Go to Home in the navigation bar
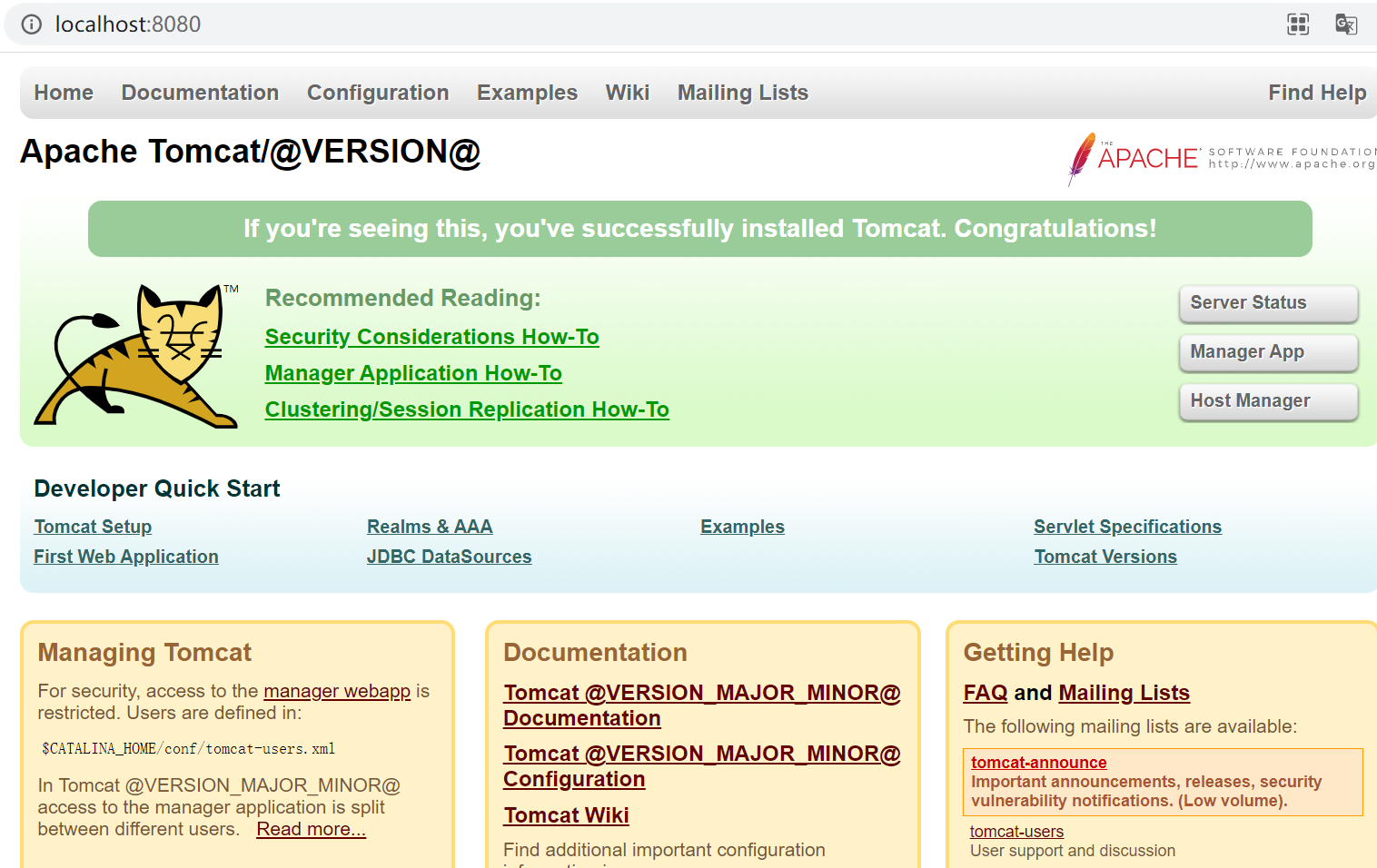Image resolution: width=1377 pixels, height=868 pixels. tap(64, 93)
